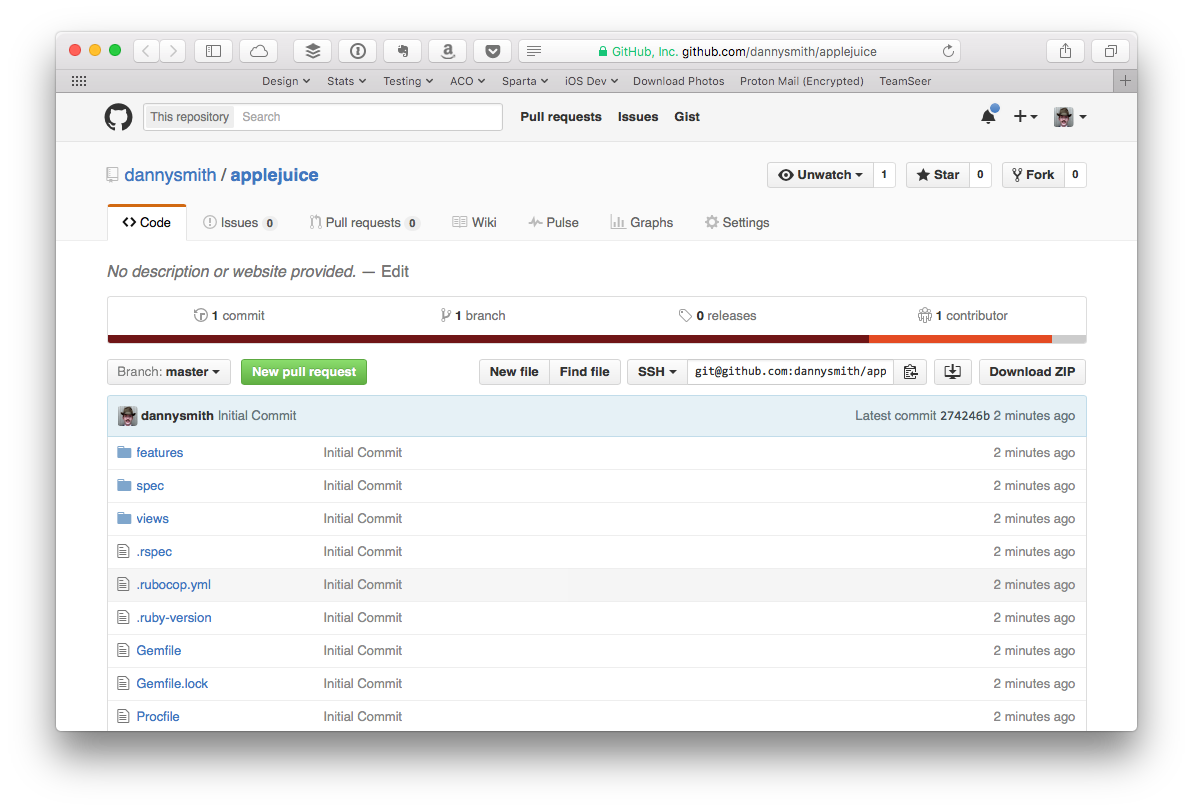
Task: Open the SSH protocol dropdown
Action: point(657,372)
